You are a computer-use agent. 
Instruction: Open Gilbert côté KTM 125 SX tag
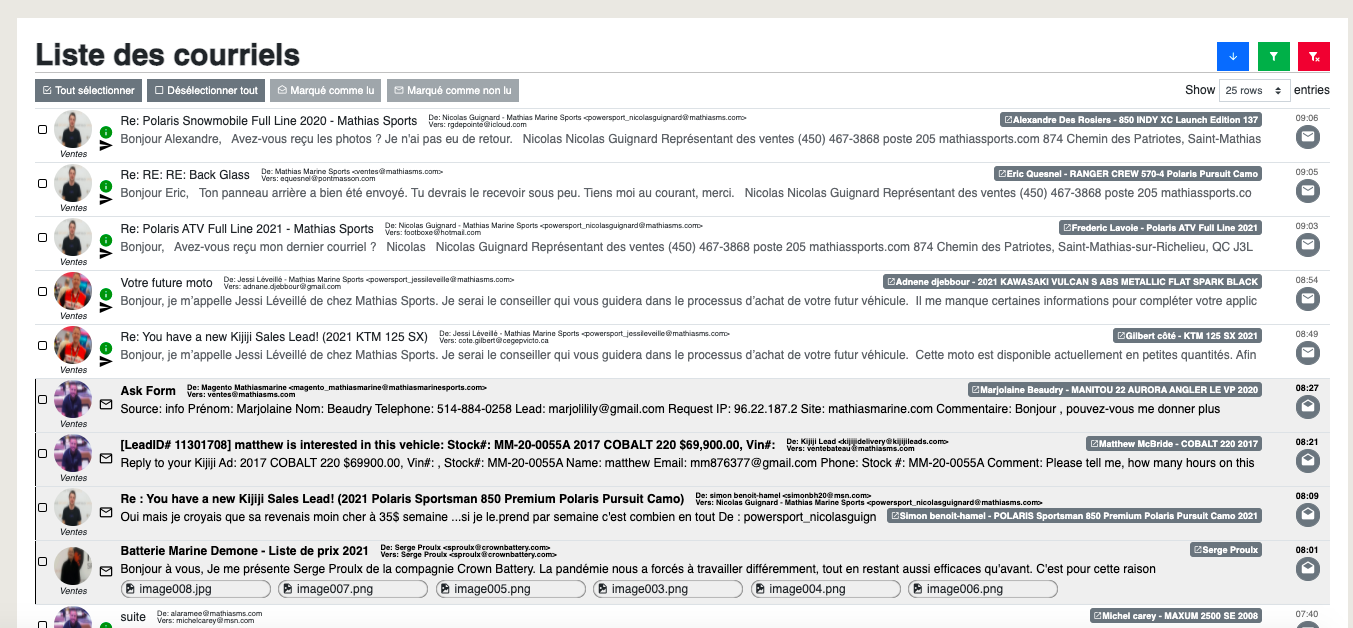1187,335
